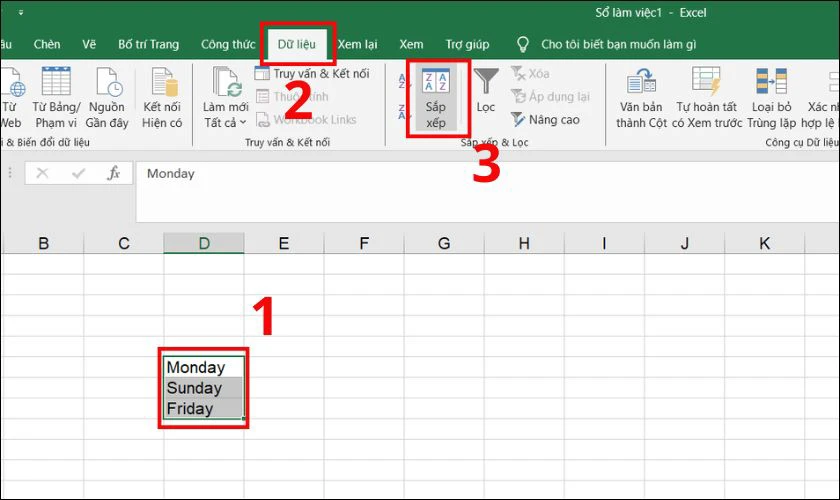Viewport: 840px width, 500px height.
Task: Select column header E
Action: pos(284,243)
